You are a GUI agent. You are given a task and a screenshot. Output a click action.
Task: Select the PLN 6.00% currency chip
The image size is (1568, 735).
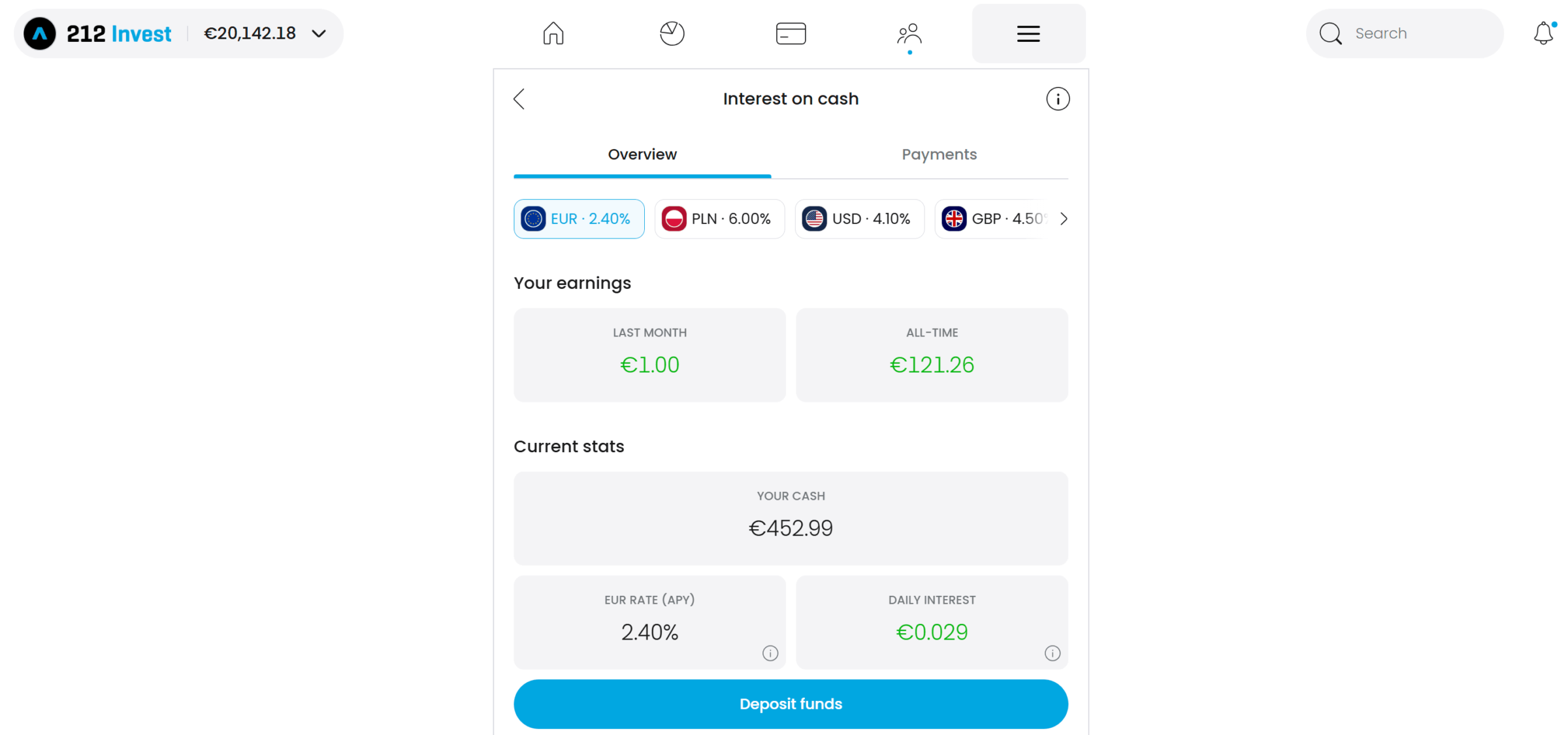[719, 219]
